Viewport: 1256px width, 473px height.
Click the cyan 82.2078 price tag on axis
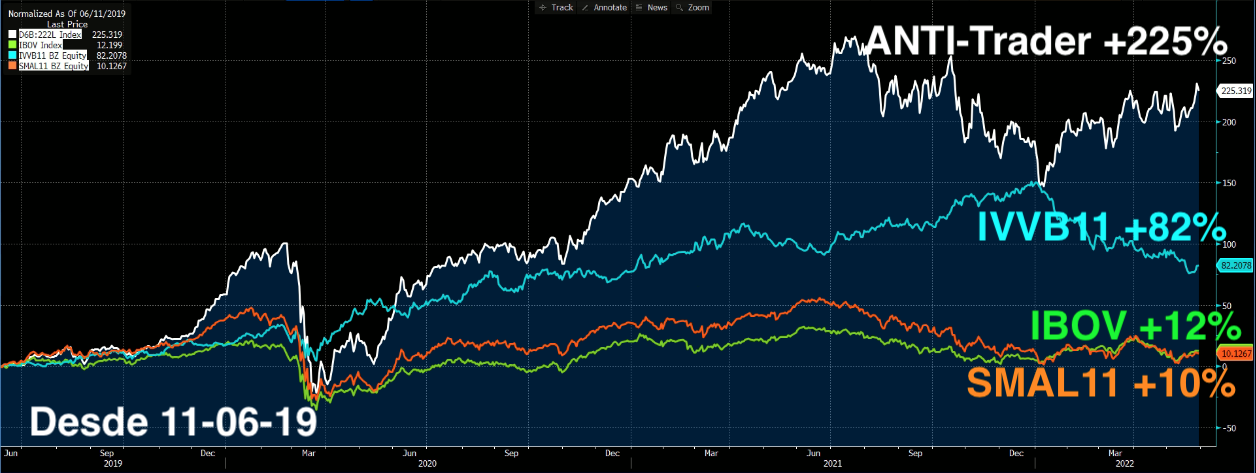click(x=1236, y=265)
